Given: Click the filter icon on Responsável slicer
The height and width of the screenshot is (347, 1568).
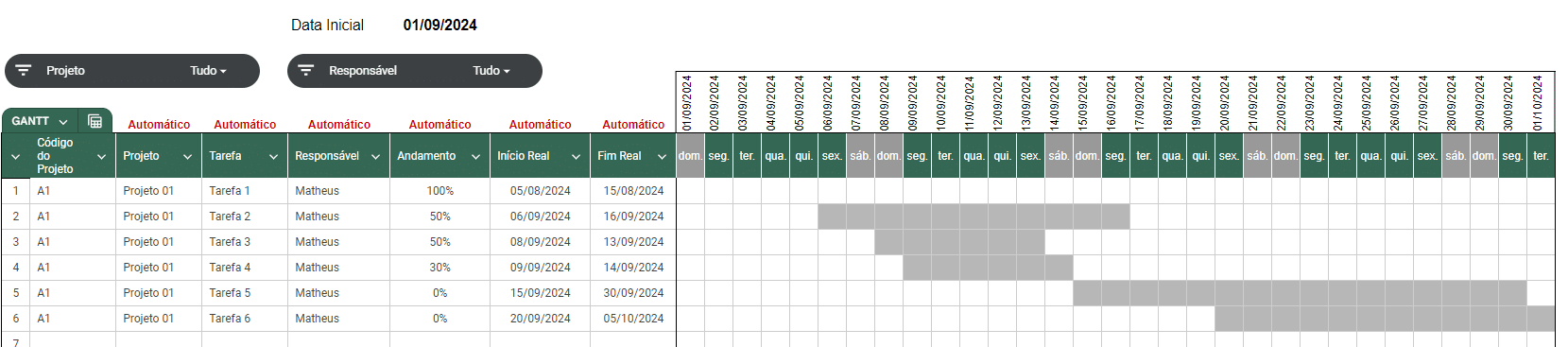Looking at the screenshot, I should tap(306, 71).
